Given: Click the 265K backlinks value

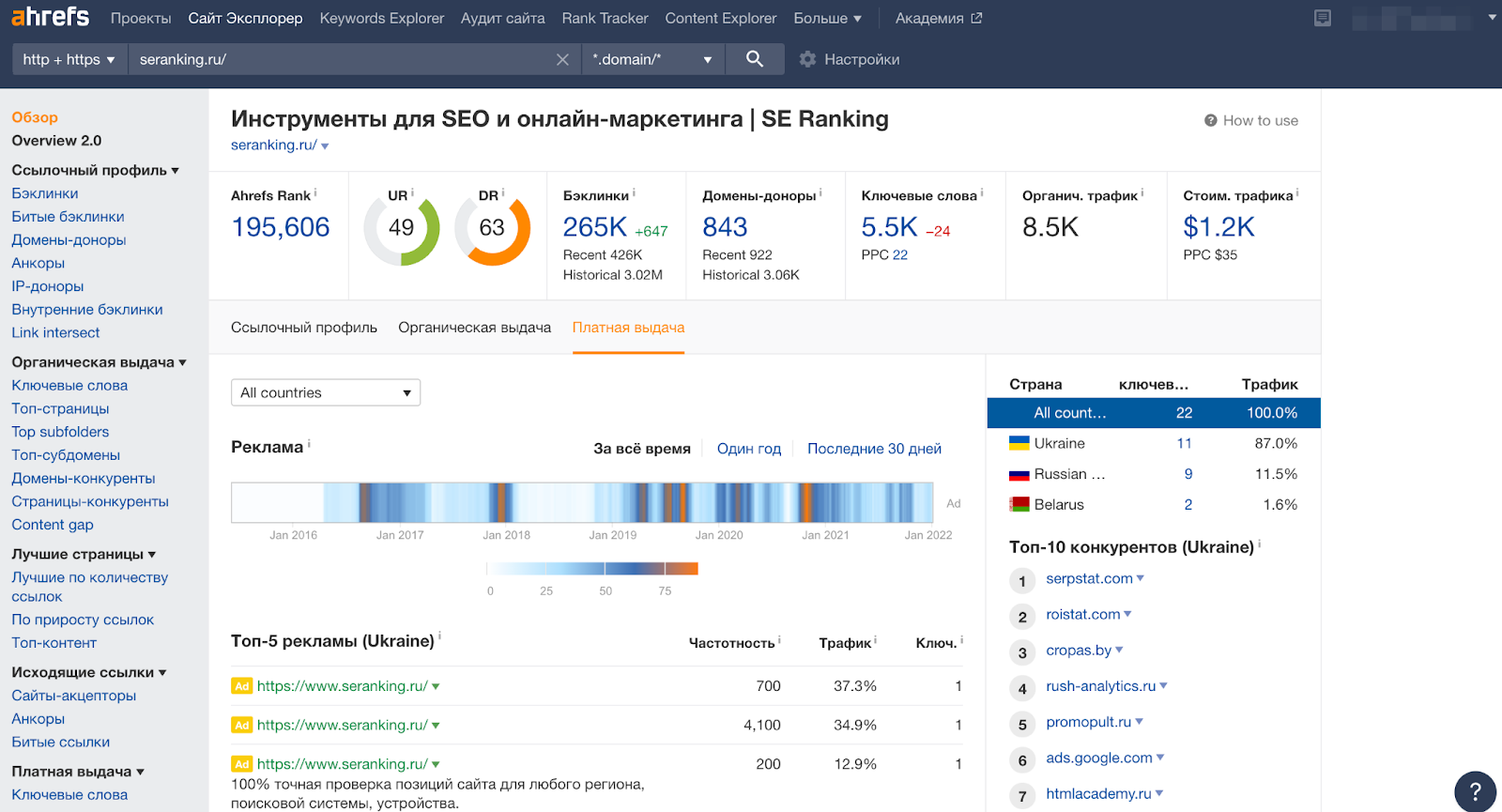Looking at the screenshot, I should pos(594,227).
